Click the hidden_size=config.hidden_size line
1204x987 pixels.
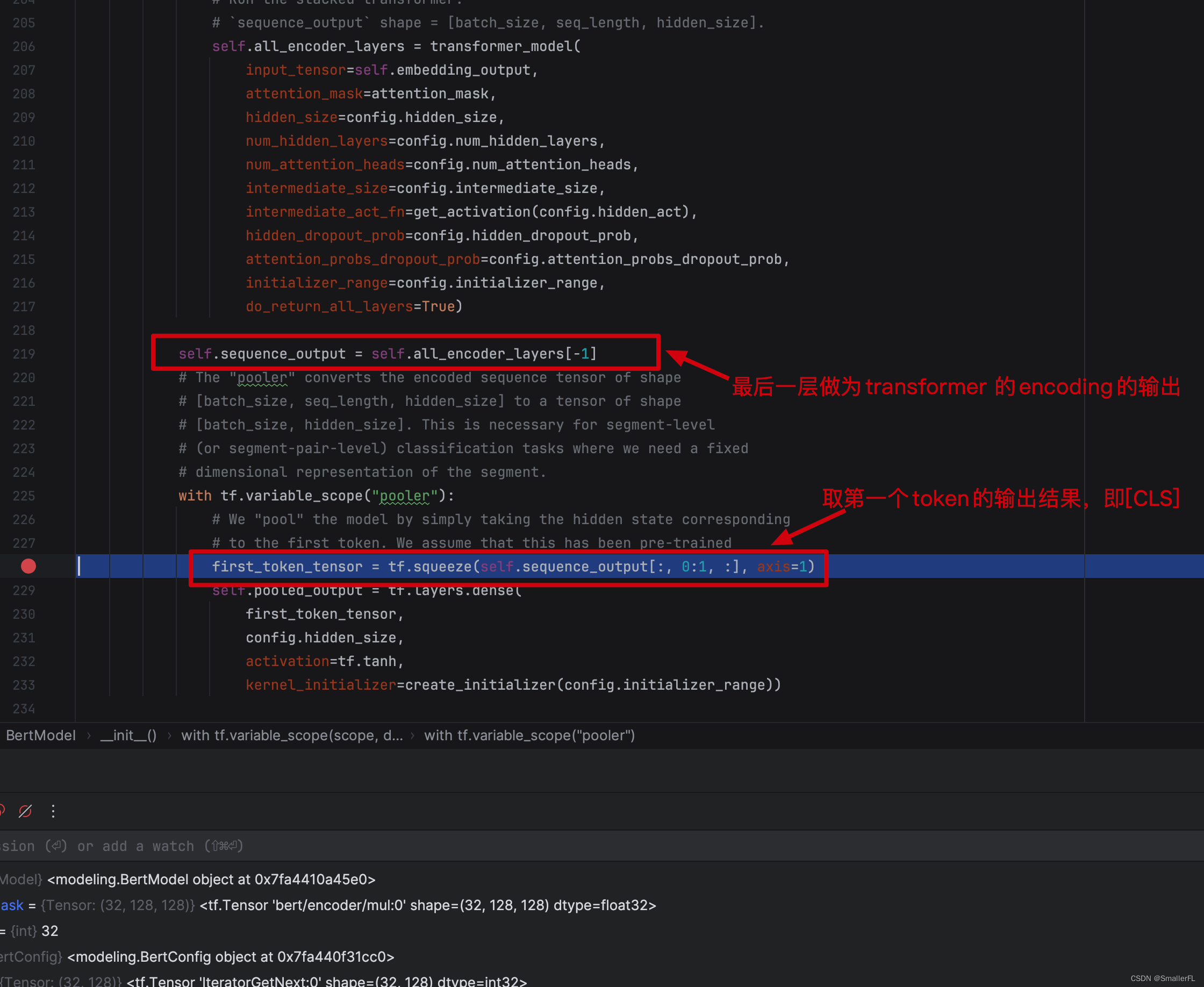375,117
